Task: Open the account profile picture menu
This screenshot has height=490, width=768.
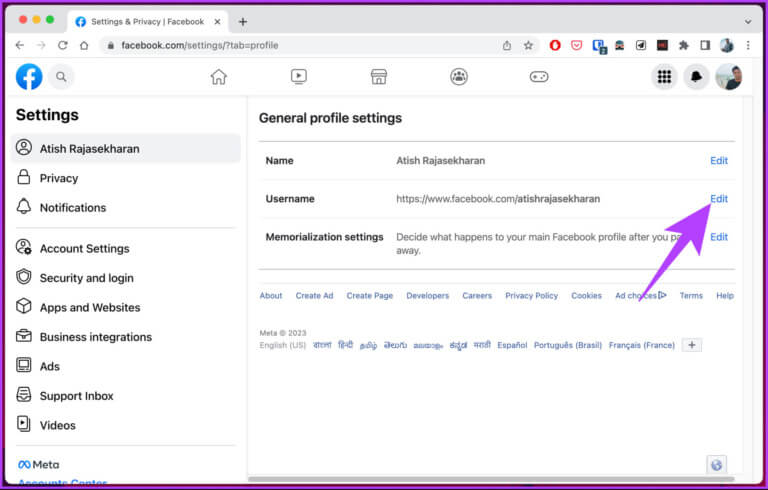Action: (728, 77)
